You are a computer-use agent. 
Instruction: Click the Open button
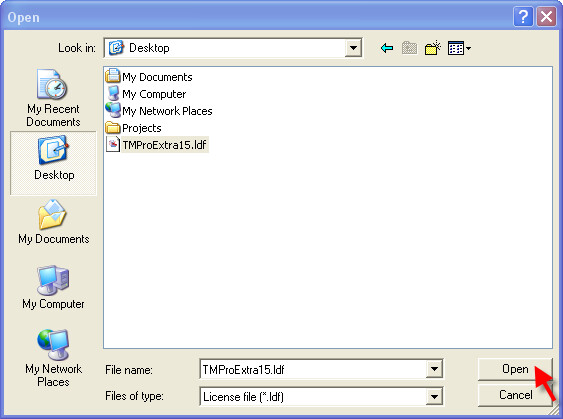tap(515, 369)
